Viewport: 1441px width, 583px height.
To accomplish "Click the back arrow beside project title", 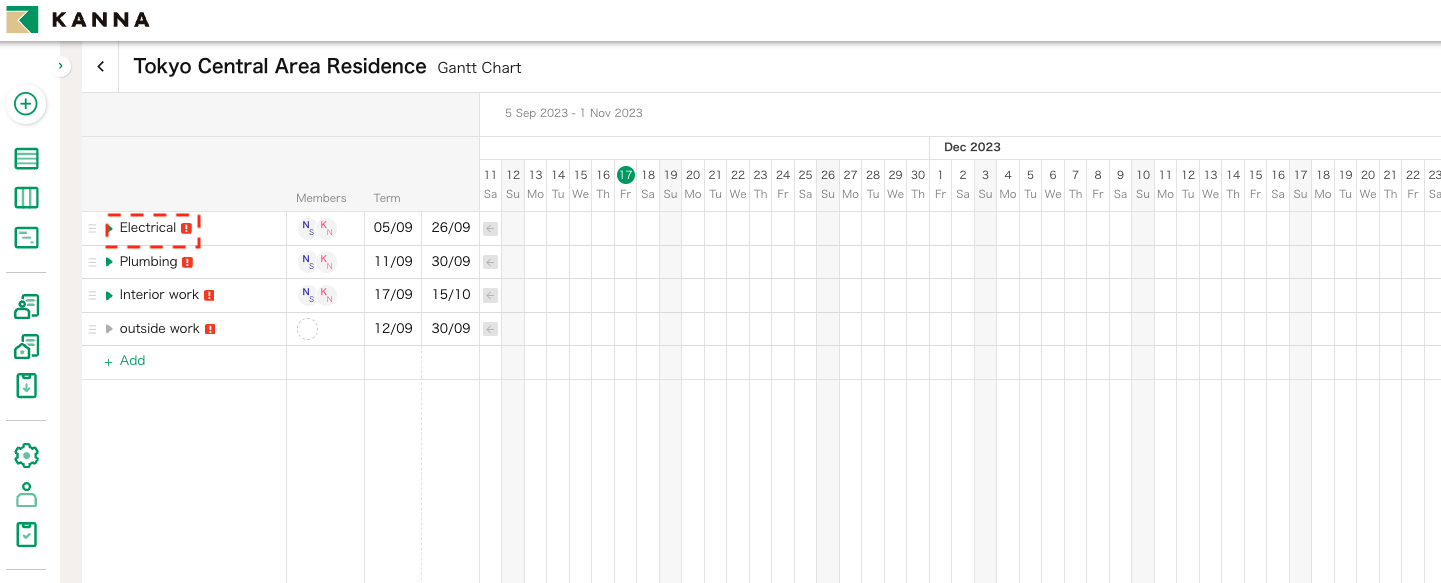I will pos(100,65).
